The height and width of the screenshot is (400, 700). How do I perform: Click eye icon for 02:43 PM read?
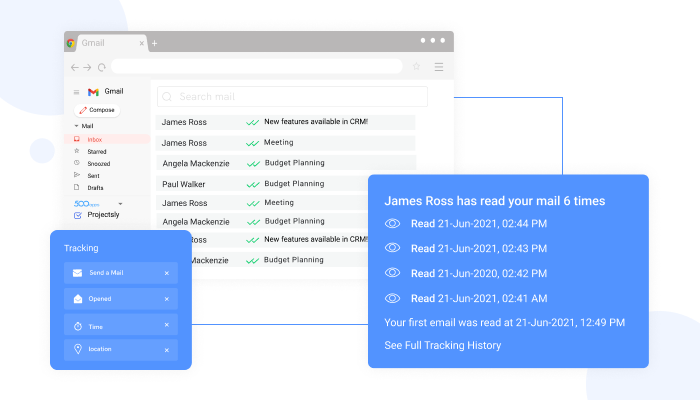392,248
